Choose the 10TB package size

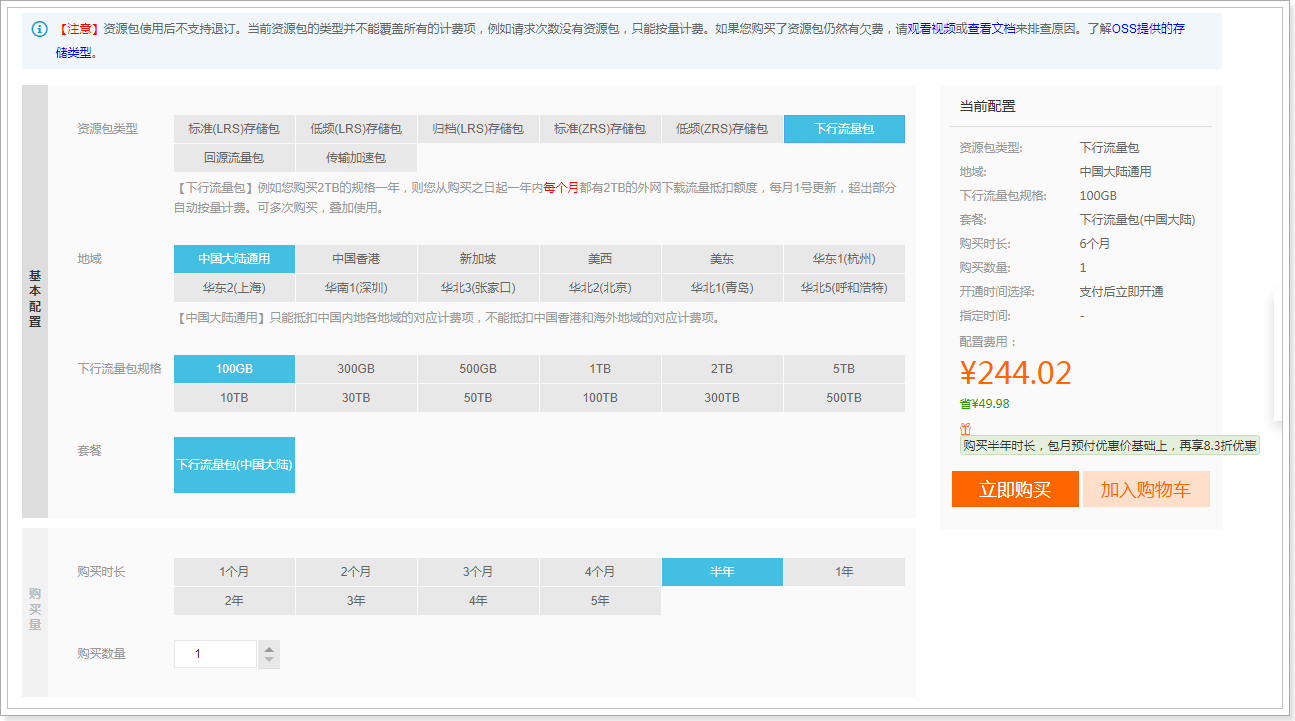(234, 398)
